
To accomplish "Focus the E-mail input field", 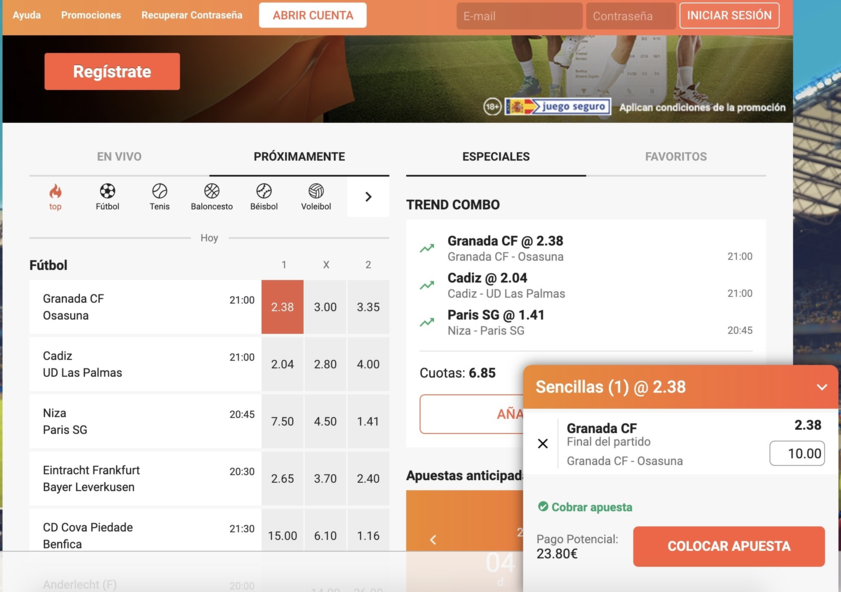I will click(519, 16).
